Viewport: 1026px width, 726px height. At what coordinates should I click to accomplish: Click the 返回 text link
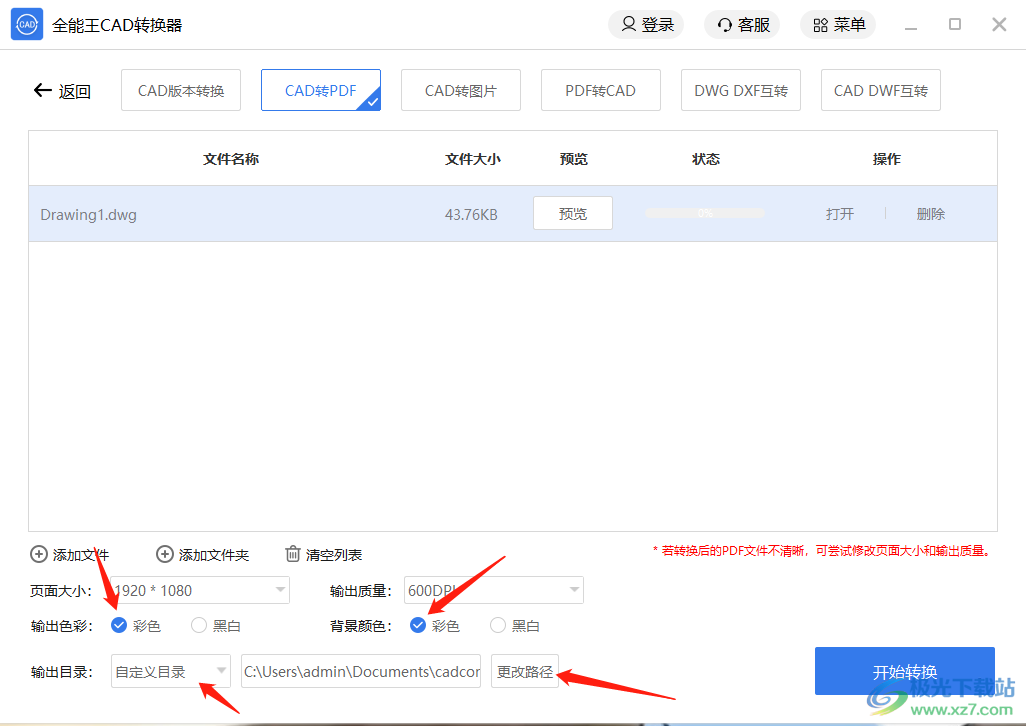tap(75, 91)
